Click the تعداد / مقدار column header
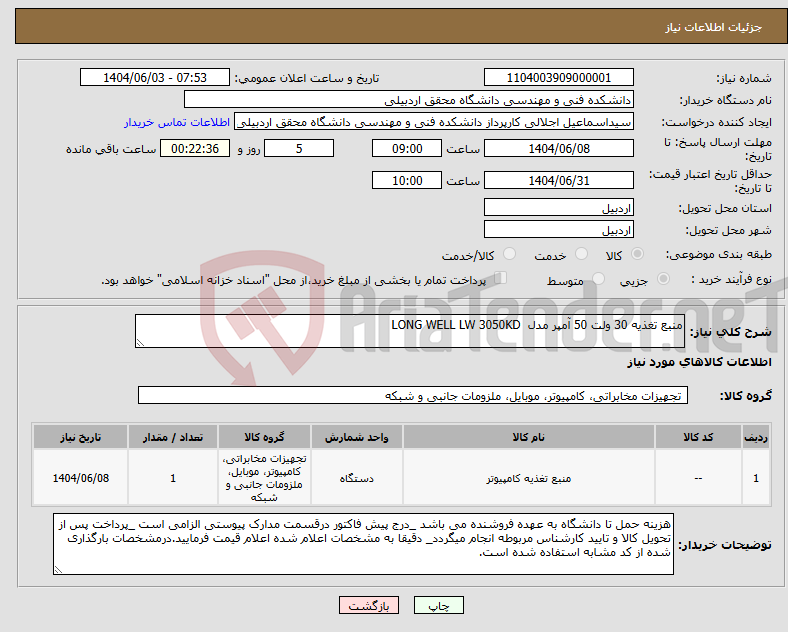The height and width of the screenshot is (632, 788). pos(173,437)
